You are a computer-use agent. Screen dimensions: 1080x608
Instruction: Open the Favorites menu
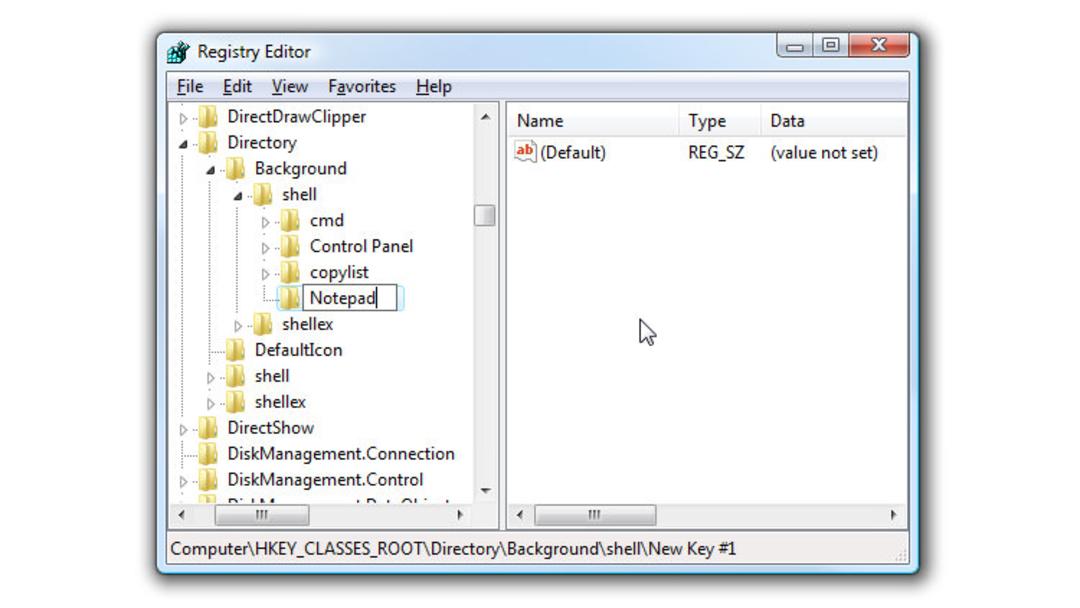point(362,87)
